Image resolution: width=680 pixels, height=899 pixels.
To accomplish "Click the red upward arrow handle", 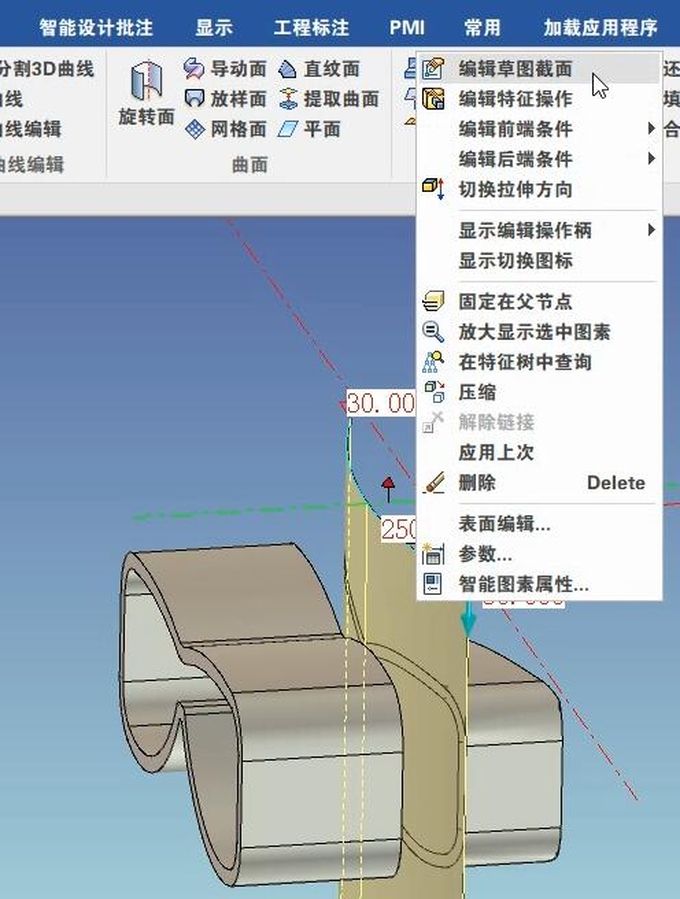I will (388, 488).
